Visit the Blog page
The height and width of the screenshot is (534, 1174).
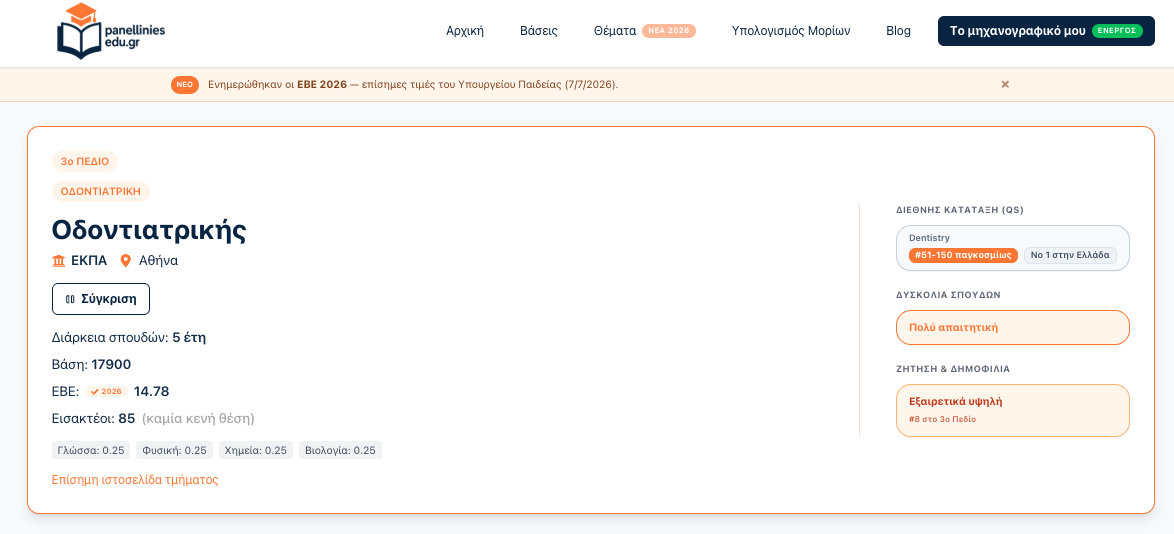point(898,31)
